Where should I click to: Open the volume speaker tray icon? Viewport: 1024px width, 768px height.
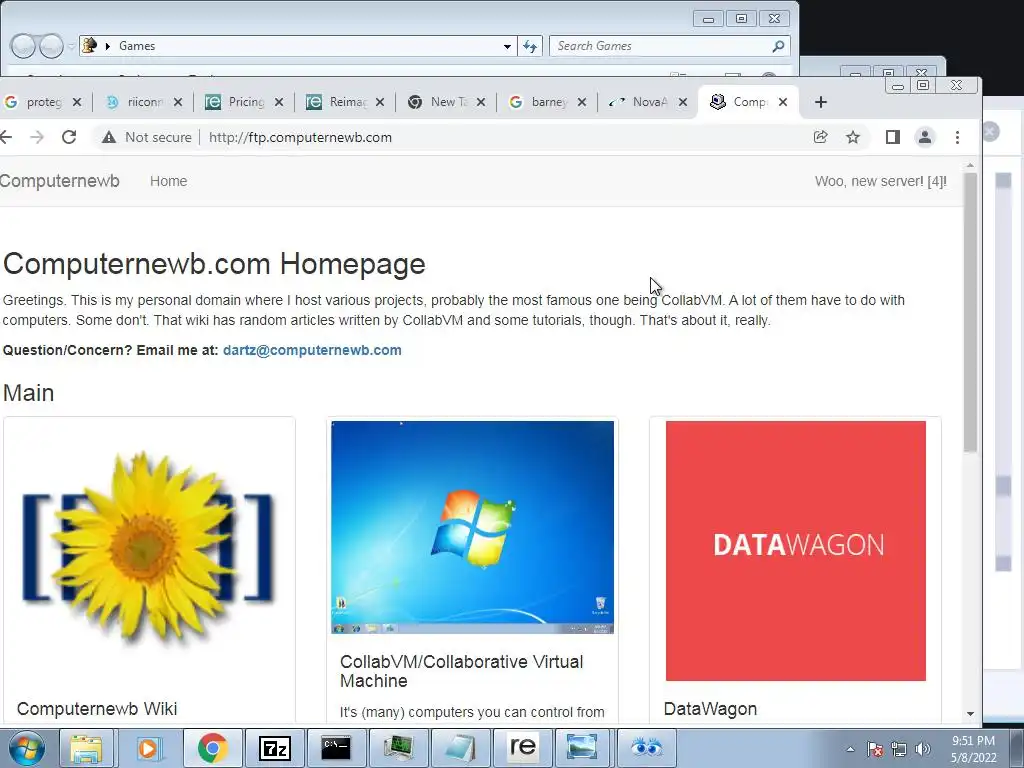(922, 749)
